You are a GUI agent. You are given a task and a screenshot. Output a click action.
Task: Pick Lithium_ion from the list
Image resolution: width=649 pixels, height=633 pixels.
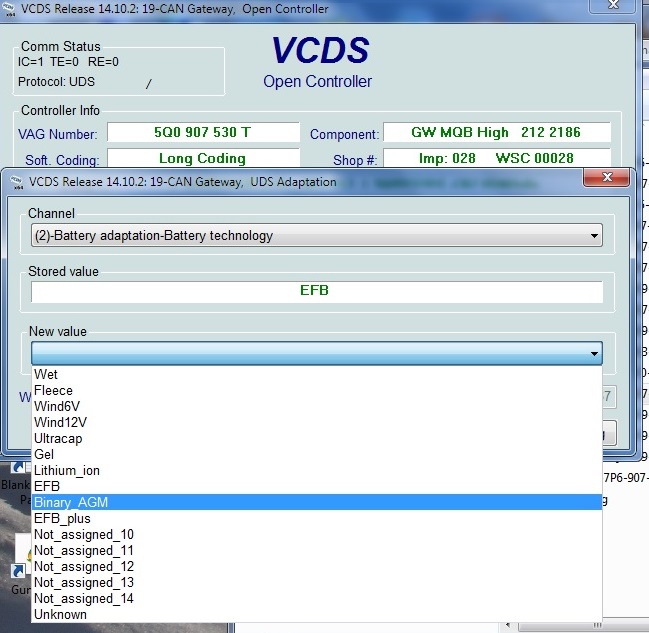click(x=317, y=470)
